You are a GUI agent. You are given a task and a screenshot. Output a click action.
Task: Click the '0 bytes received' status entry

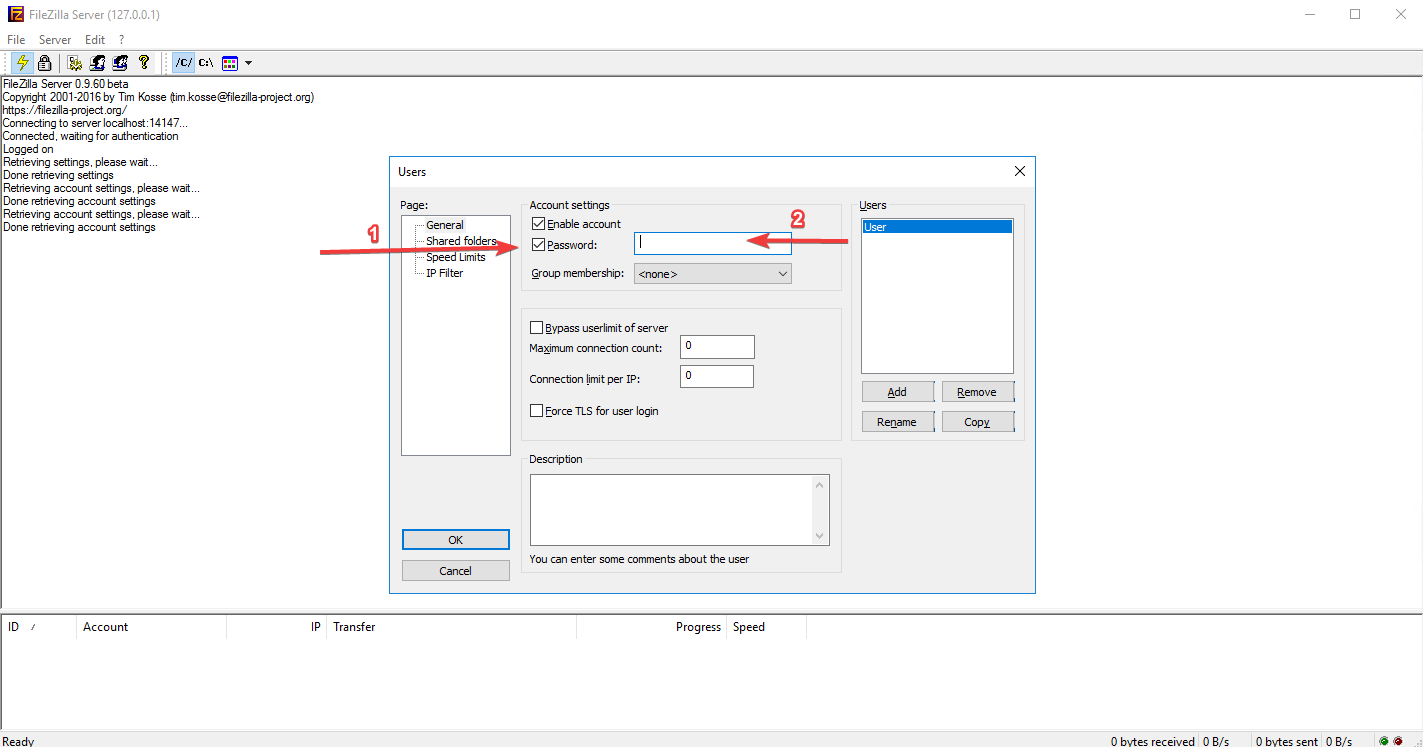coord(1153,742)
